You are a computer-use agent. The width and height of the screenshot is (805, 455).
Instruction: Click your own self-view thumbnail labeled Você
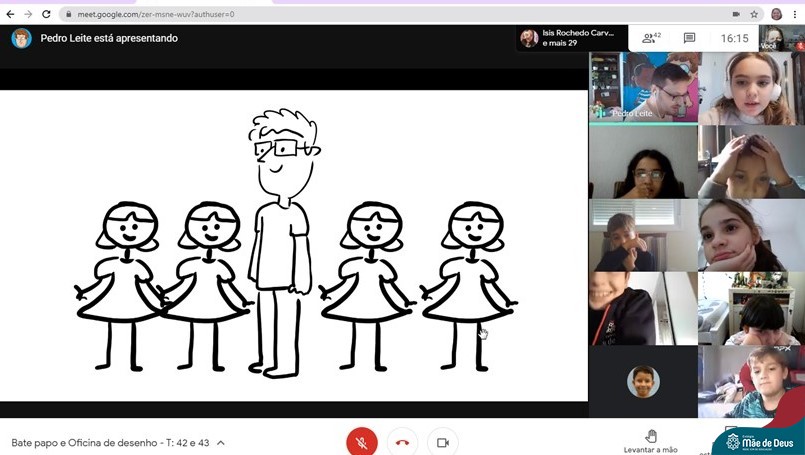coord(781,38)
